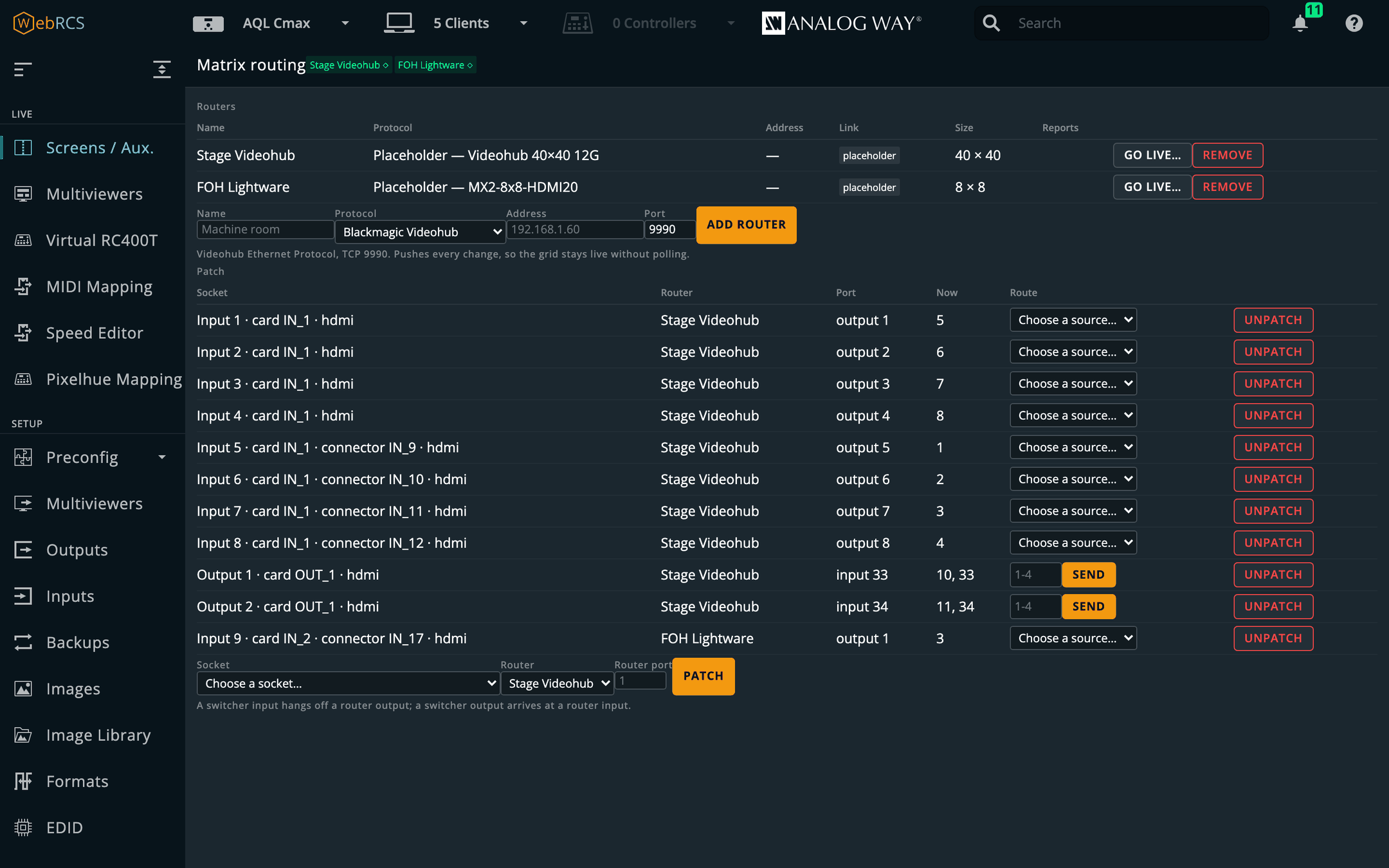Viewport: 1389px width, 868px height.
Task: Remove the FOH Lightware router
Action: (1228, 187)
